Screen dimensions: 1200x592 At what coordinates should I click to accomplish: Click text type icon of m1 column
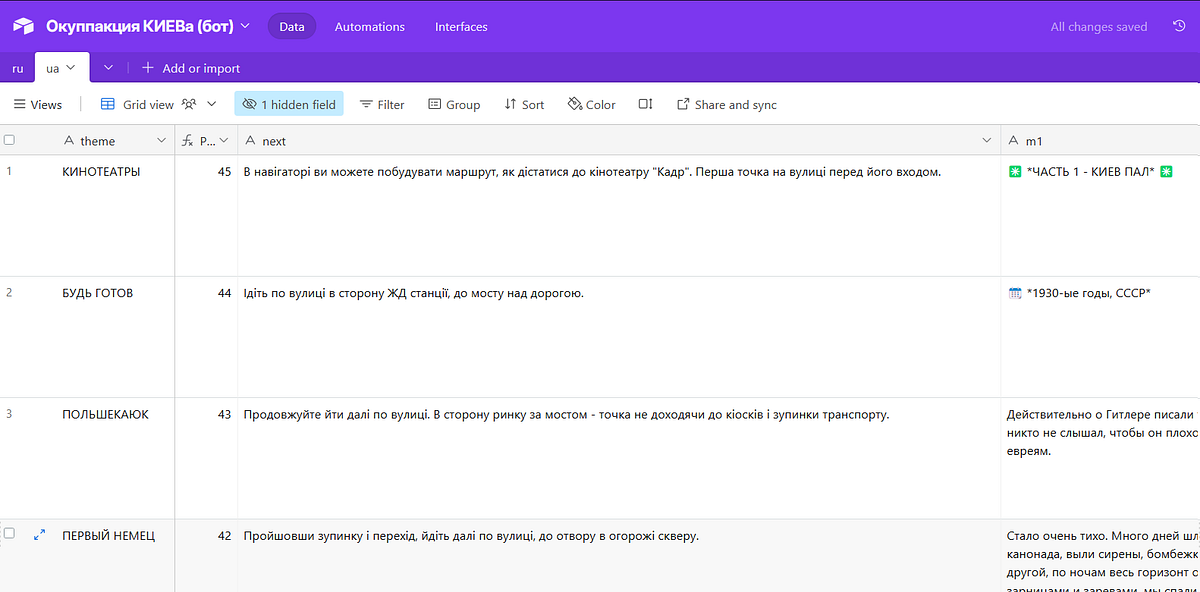(x=1014, y=141)
